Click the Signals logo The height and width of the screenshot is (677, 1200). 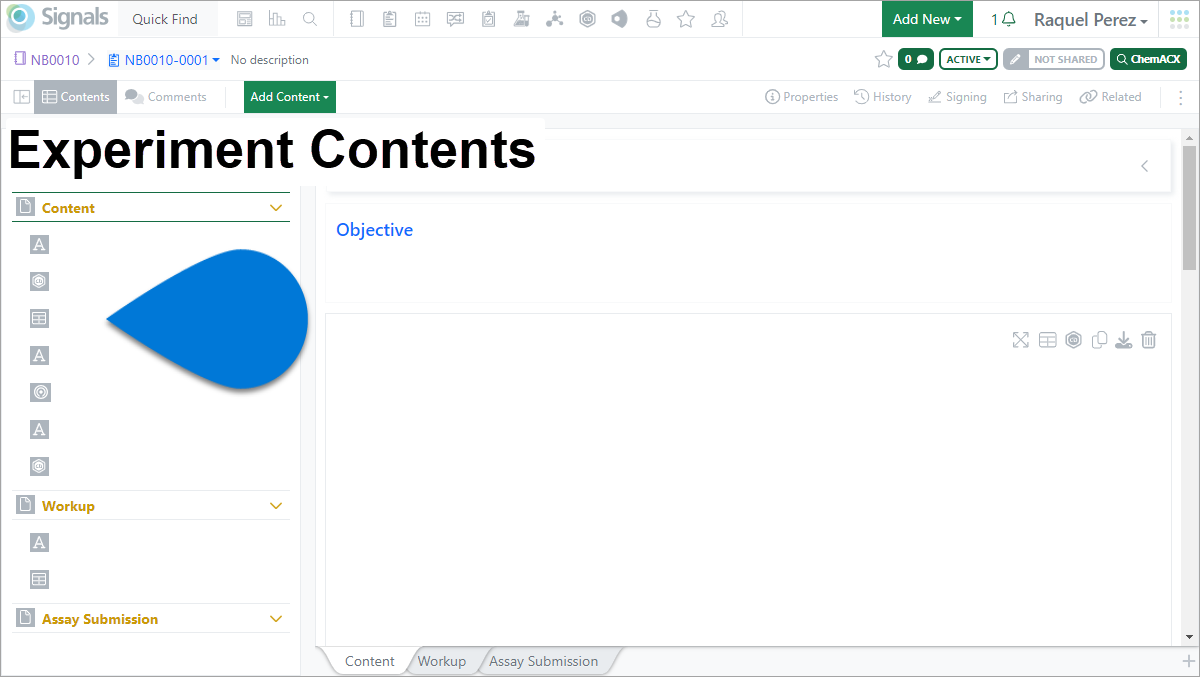(x=58, y=18)
